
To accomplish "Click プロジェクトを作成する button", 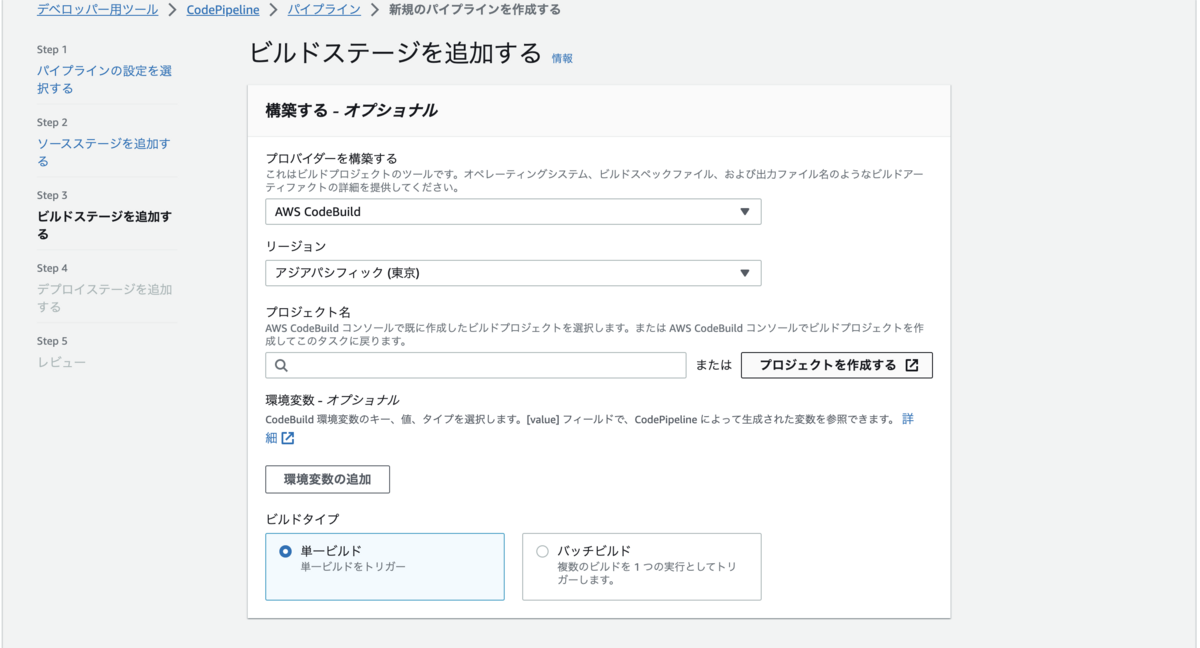I will coord(837,365).
